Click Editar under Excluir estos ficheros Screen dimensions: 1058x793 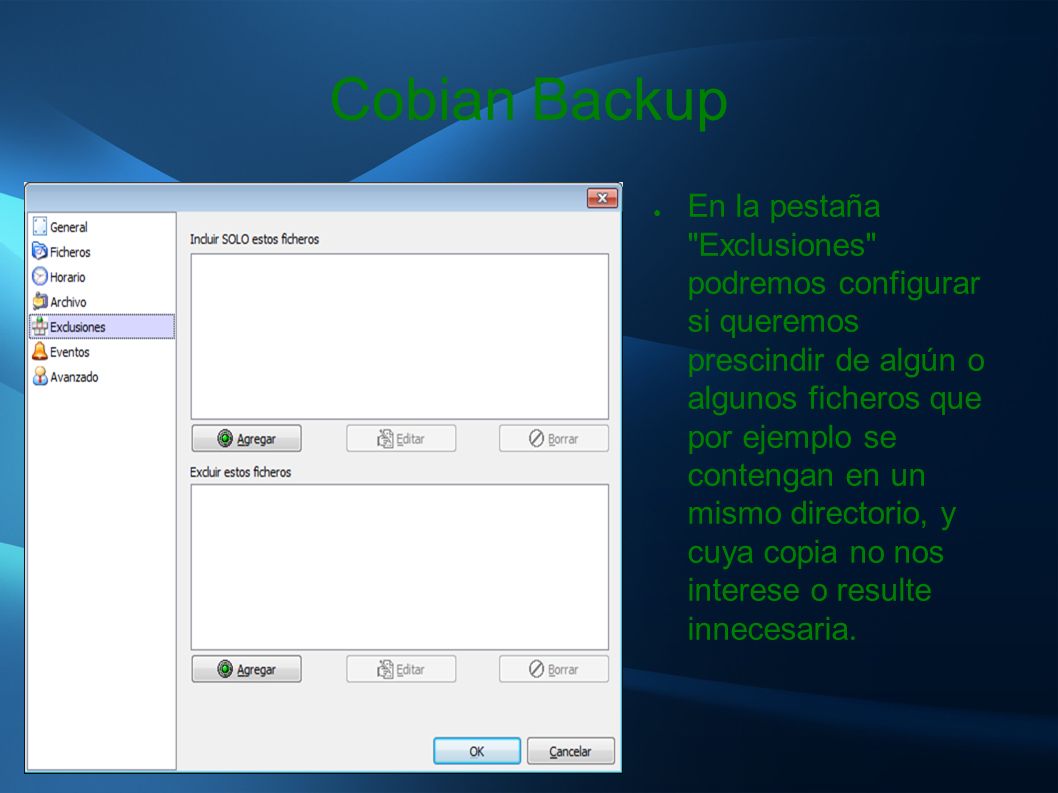pyautogui.click(x=401, y=669)
